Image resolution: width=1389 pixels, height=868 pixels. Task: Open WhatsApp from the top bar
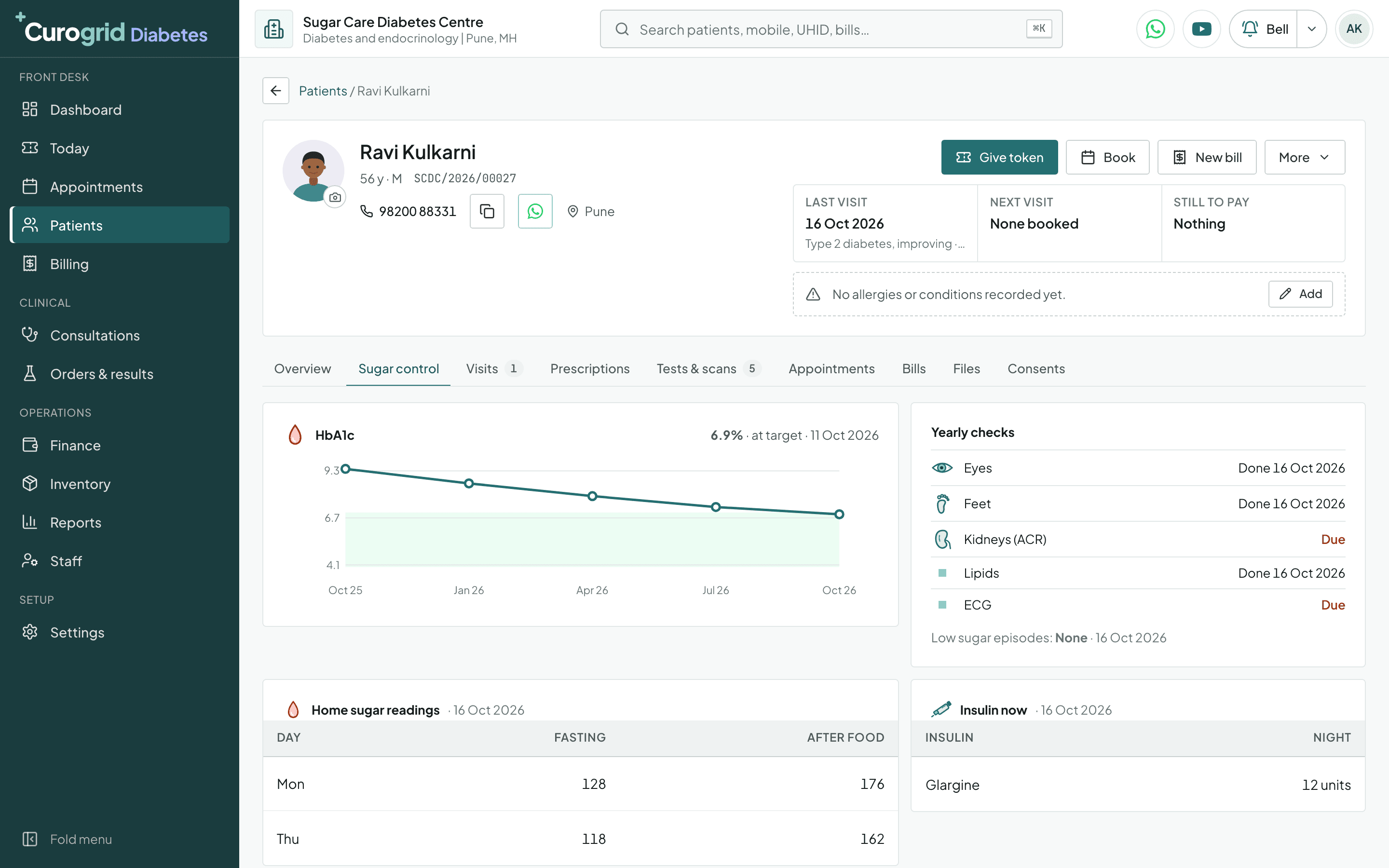tap(1155, 29)
